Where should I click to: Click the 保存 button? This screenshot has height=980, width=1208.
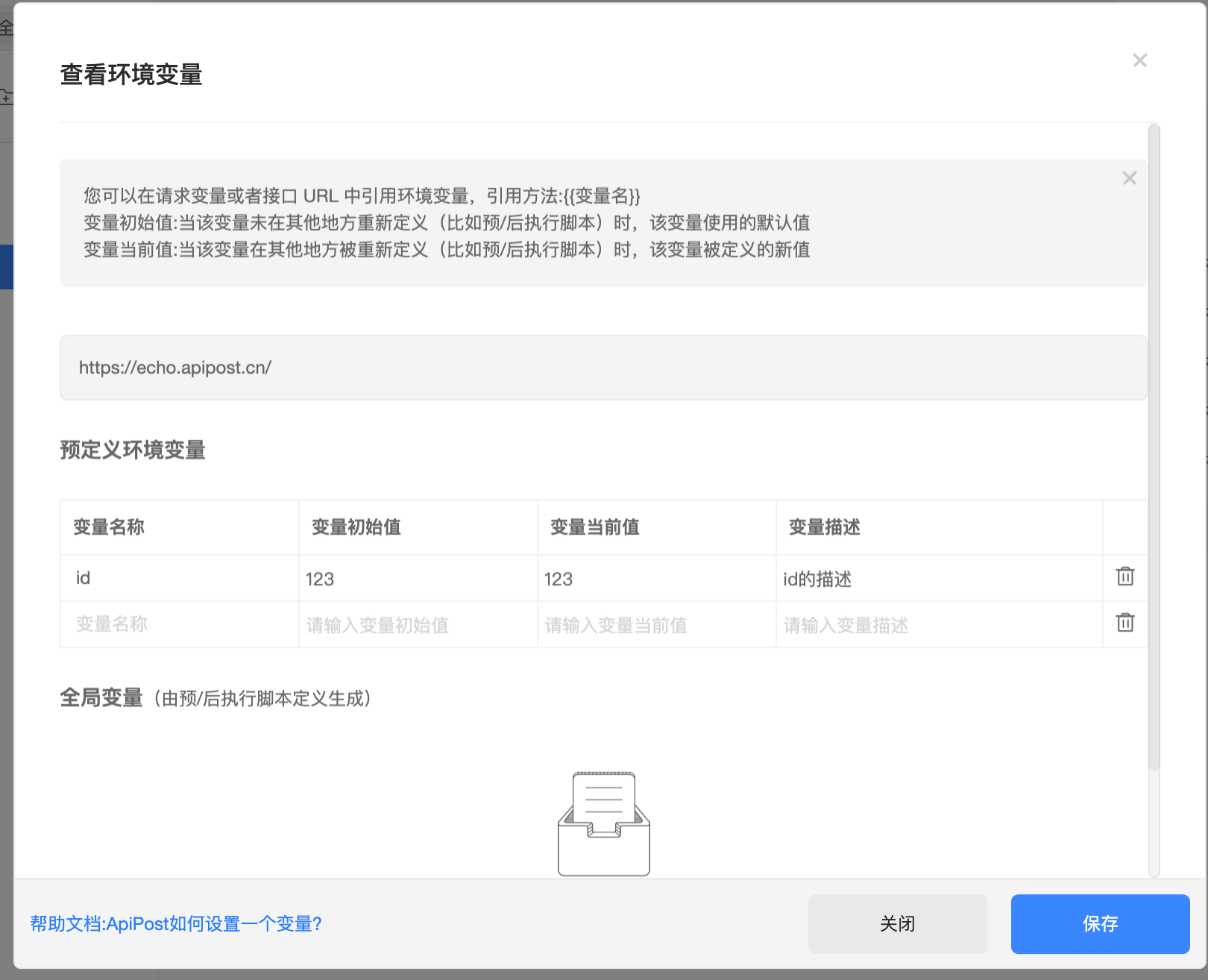coord(1100,924)
